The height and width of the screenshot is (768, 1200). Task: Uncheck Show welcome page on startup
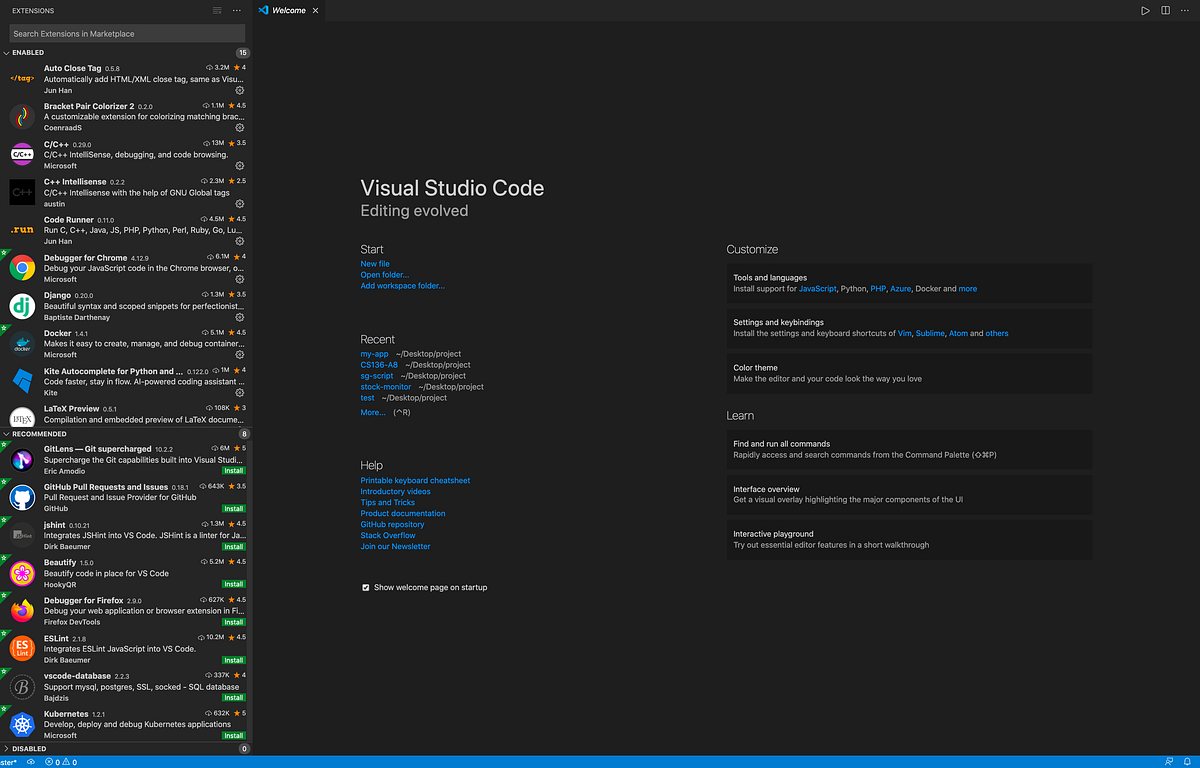pos(366,587)
